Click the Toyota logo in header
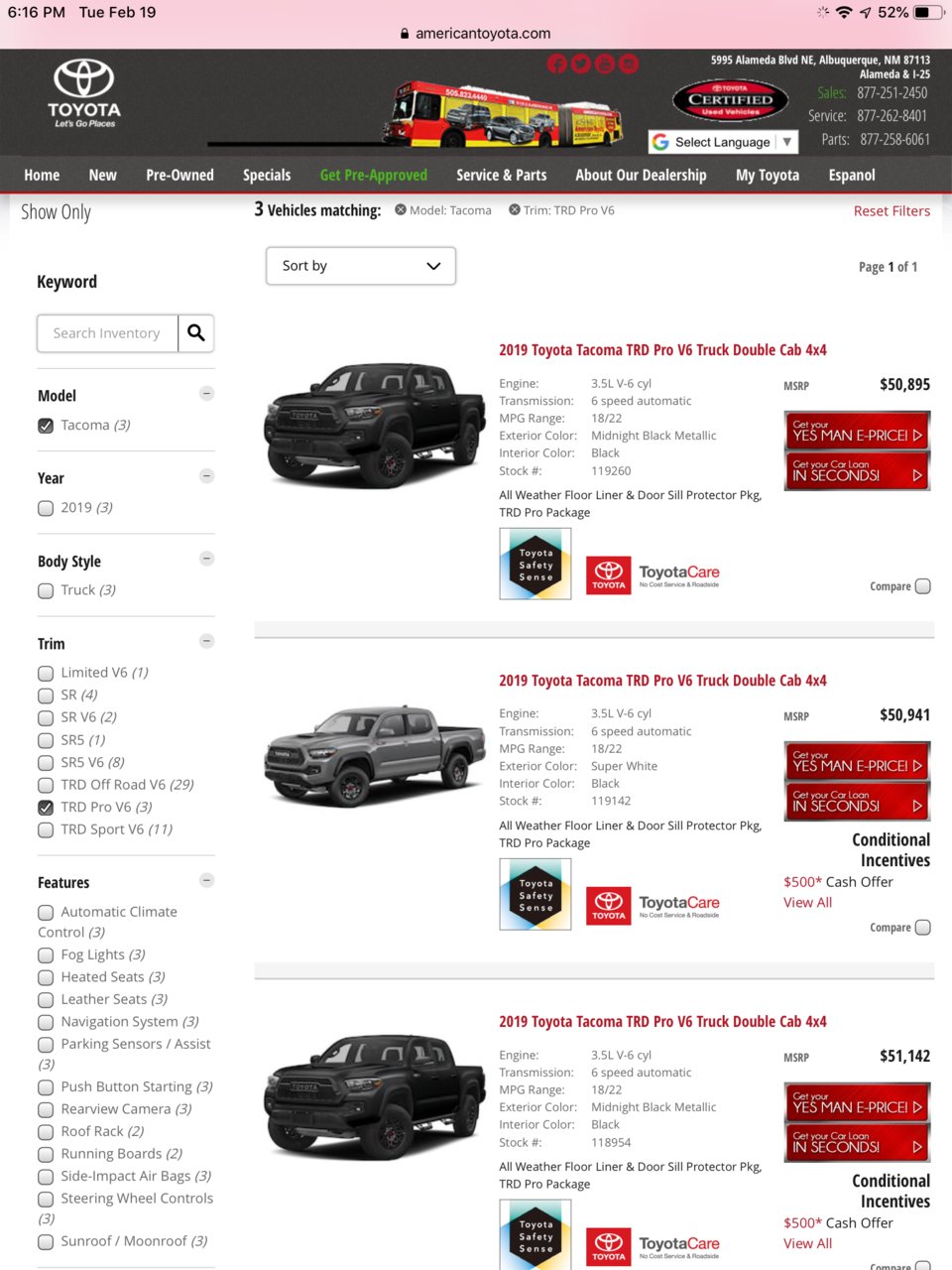The height and width of the screenshot is (1270, 952). [x=84, y=93]
